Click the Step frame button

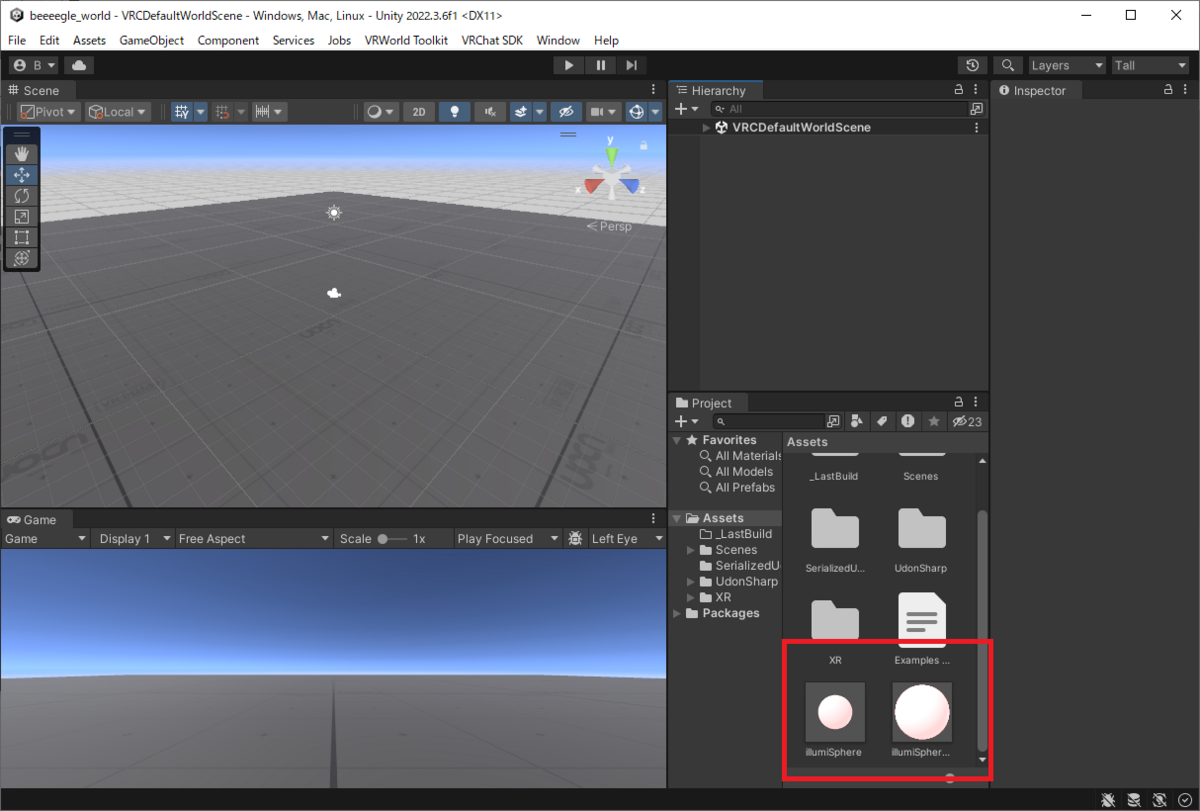pos(631,65)
